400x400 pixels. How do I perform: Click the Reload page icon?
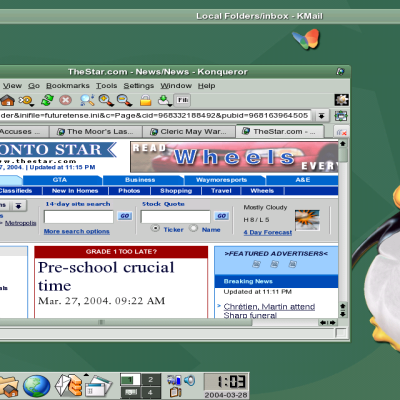pos(47,100)
